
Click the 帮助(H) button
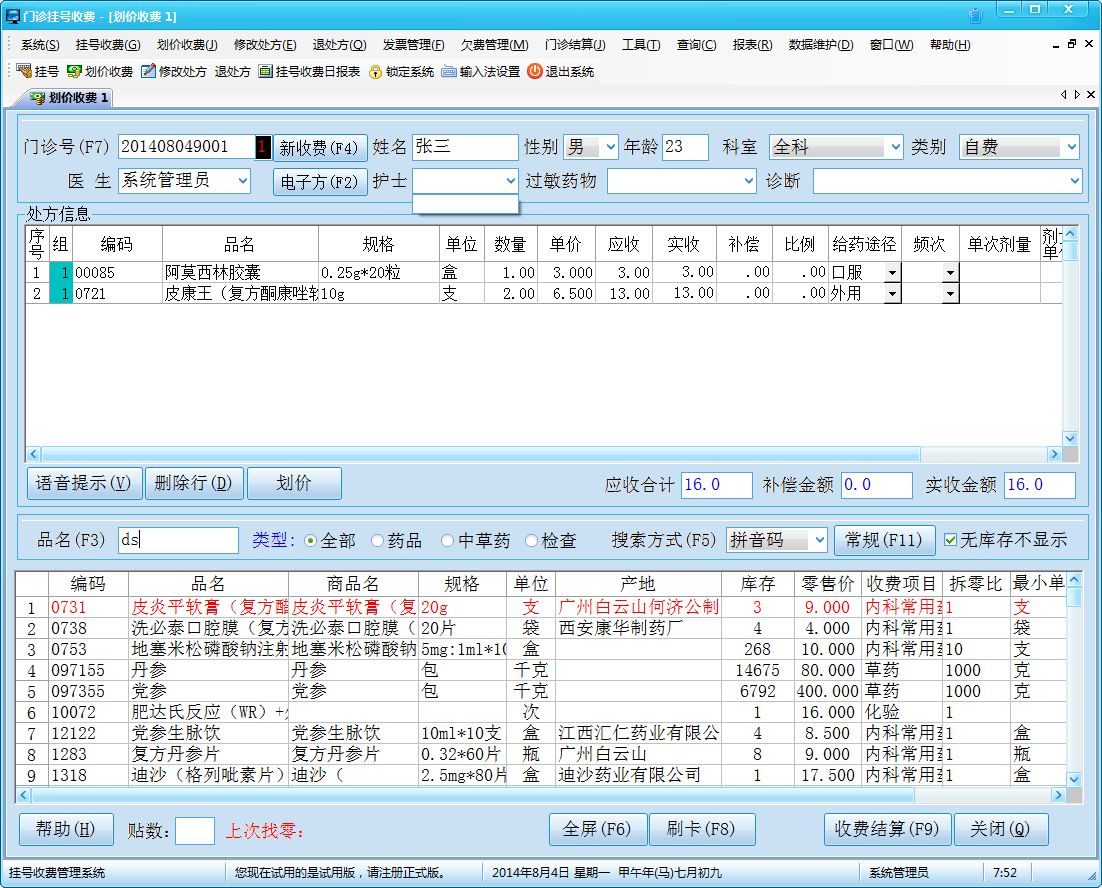(x=66, y=830)
